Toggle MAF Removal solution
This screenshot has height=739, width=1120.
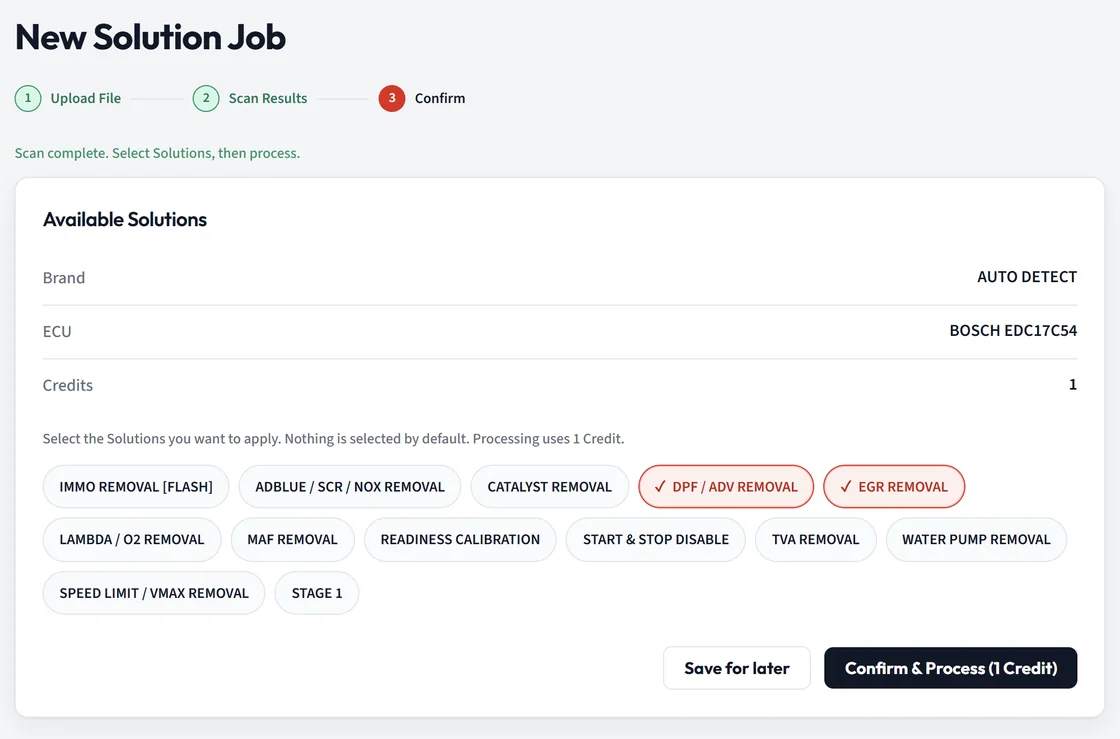[x=292, y=540]
